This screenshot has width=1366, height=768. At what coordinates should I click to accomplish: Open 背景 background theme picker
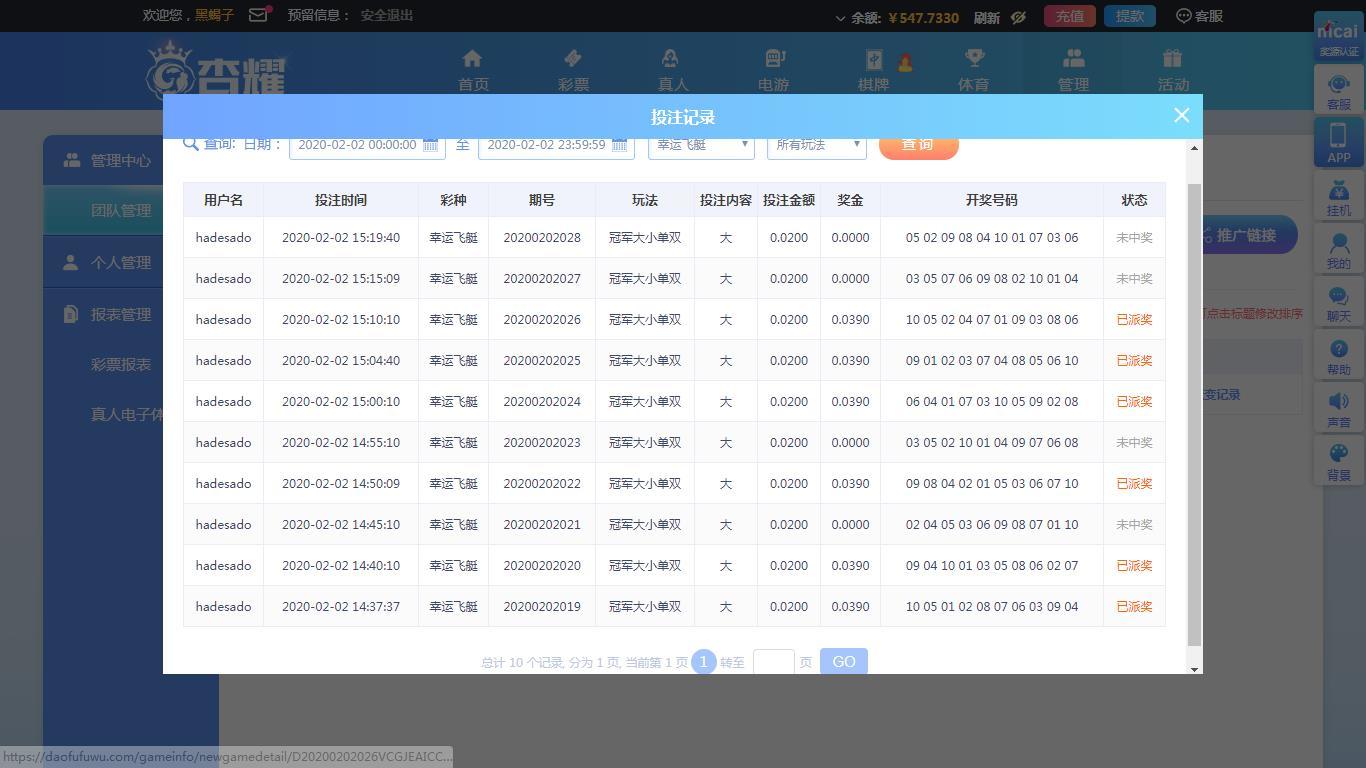(1338, 463)
